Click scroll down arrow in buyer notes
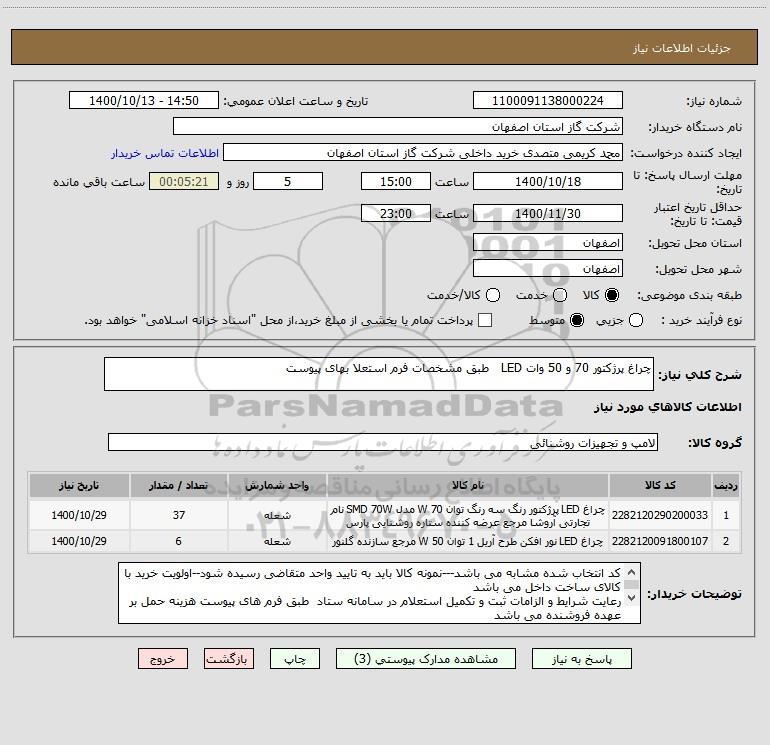The height and width of the screenshot is (745, 770). click(x=632, y=598)
